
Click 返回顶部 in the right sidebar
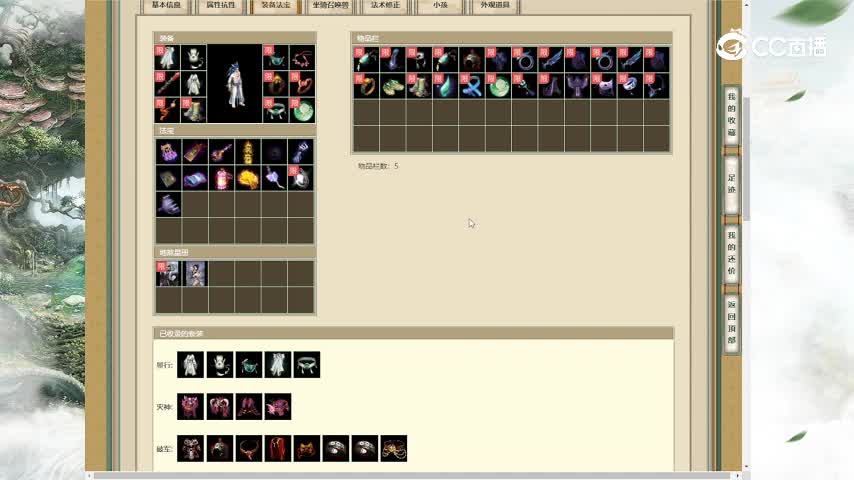point(731,322)
